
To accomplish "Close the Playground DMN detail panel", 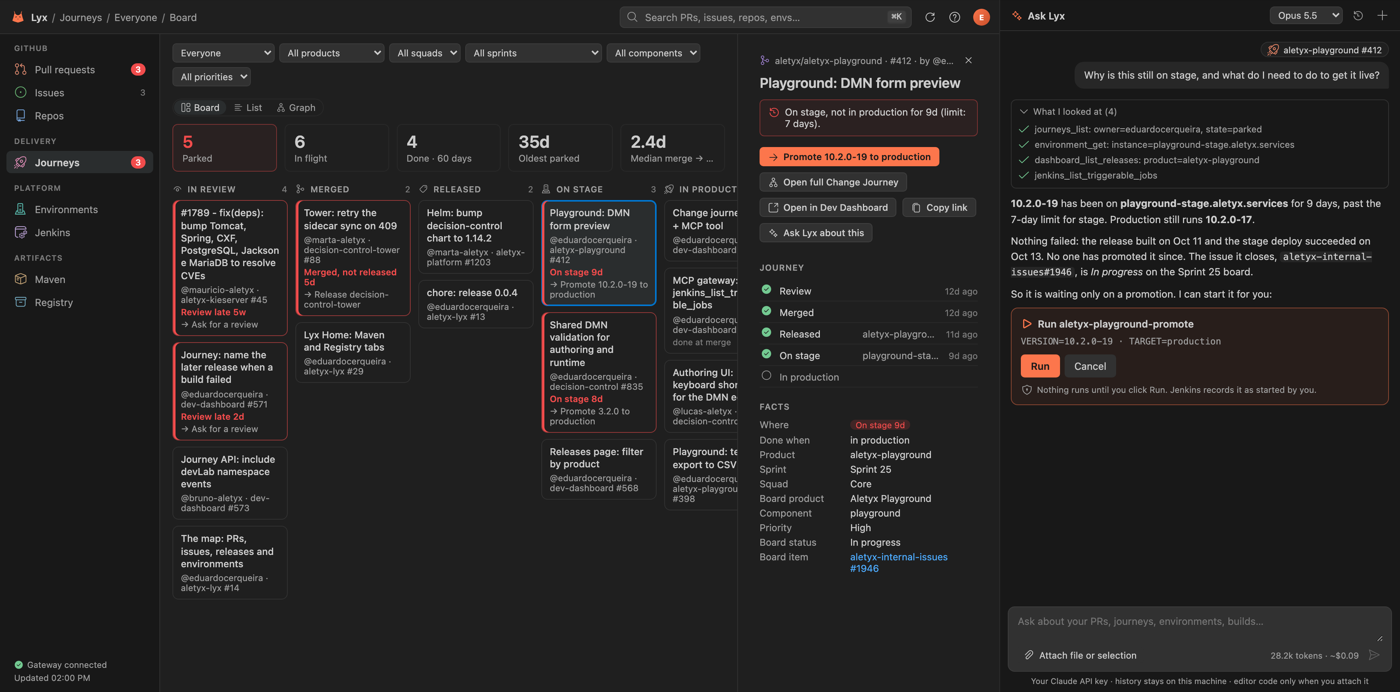I will (x=968, y=60).
